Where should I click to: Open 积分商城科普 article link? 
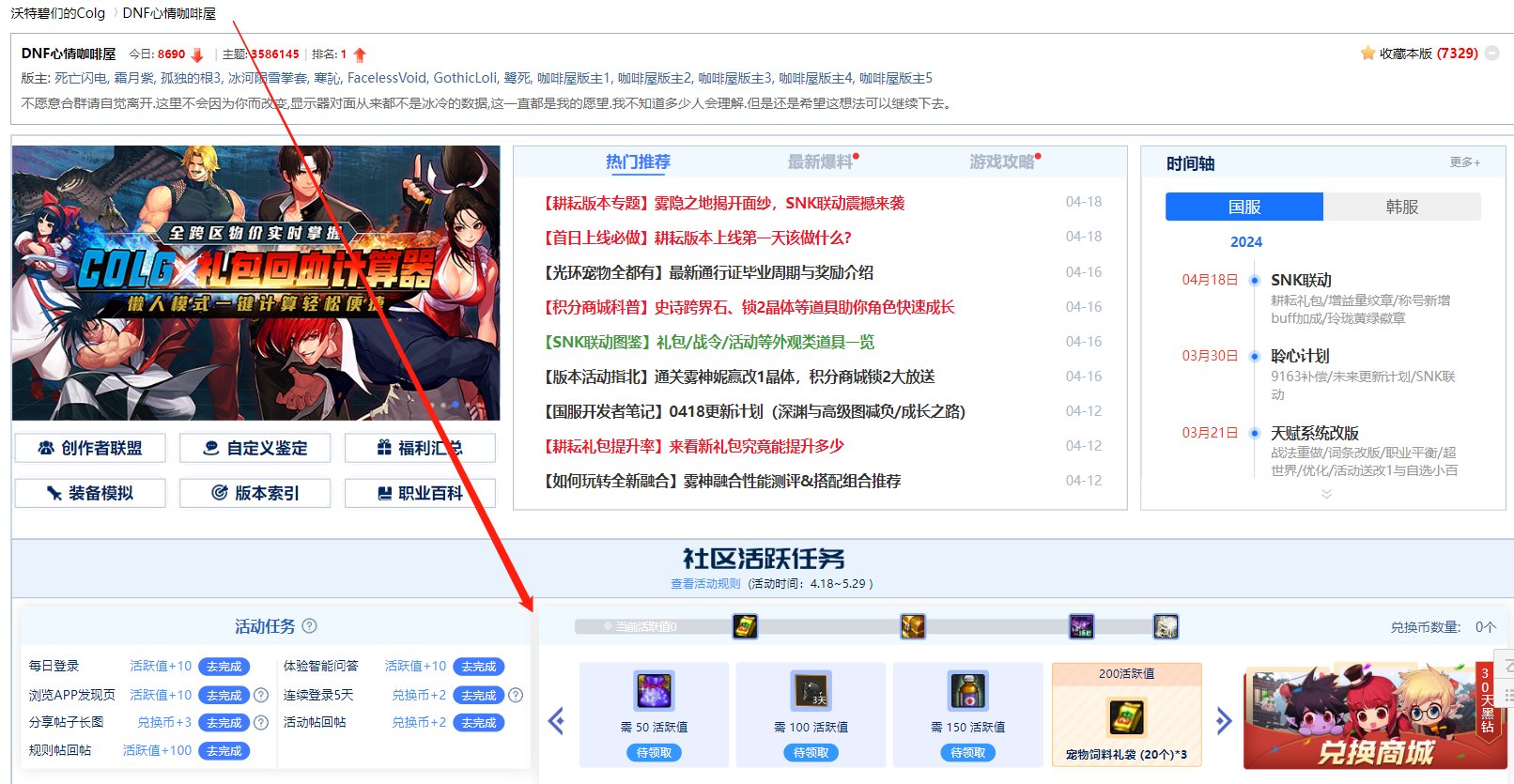tap(749, 307)
